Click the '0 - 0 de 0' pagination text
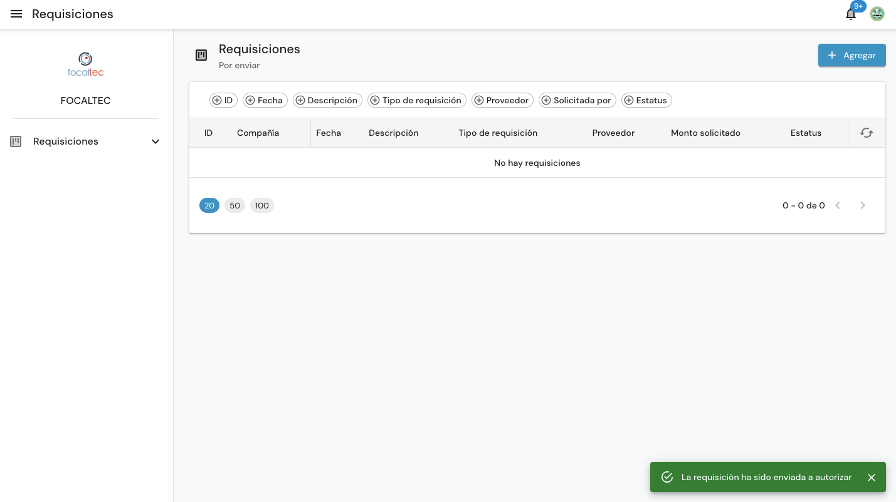This screenshot has width=896, height=502. [803, 205]
